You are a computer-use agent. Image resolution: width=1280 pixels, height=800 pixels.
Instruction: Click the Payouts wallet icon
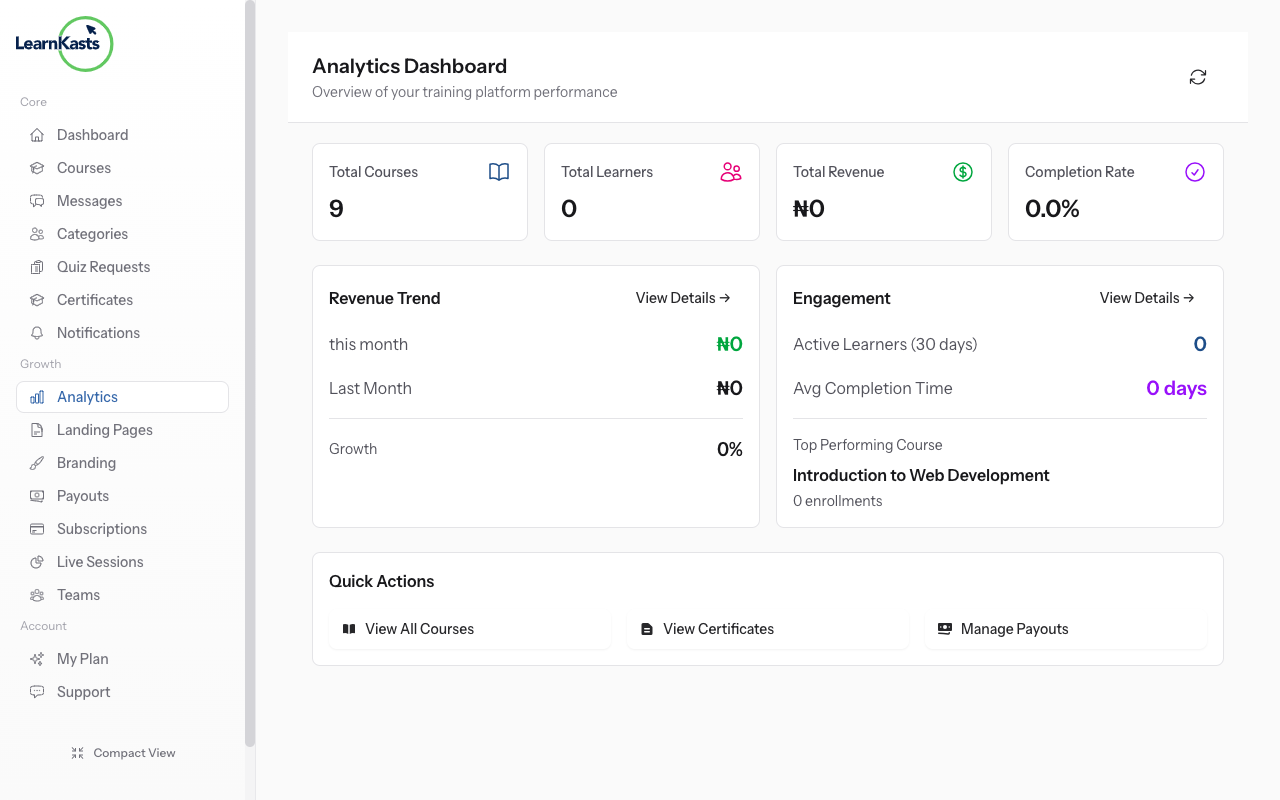[x=36, y=495]
